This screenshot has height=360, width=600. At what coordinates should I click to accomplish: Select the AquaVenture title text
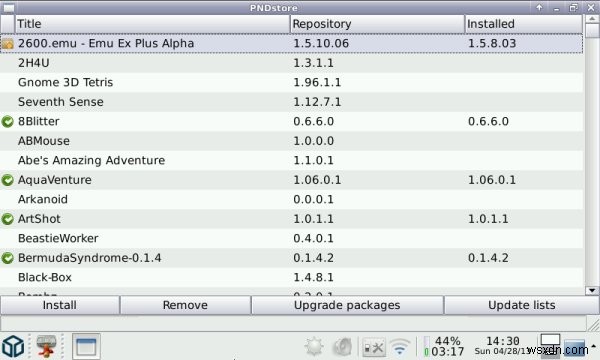(55, 180)
